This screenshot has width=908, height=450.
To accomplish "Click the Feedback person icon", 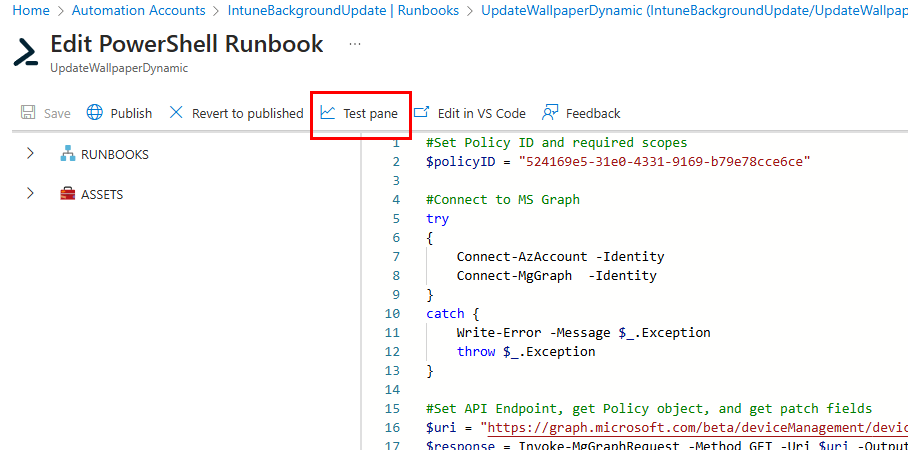I will tap(549, 113).
